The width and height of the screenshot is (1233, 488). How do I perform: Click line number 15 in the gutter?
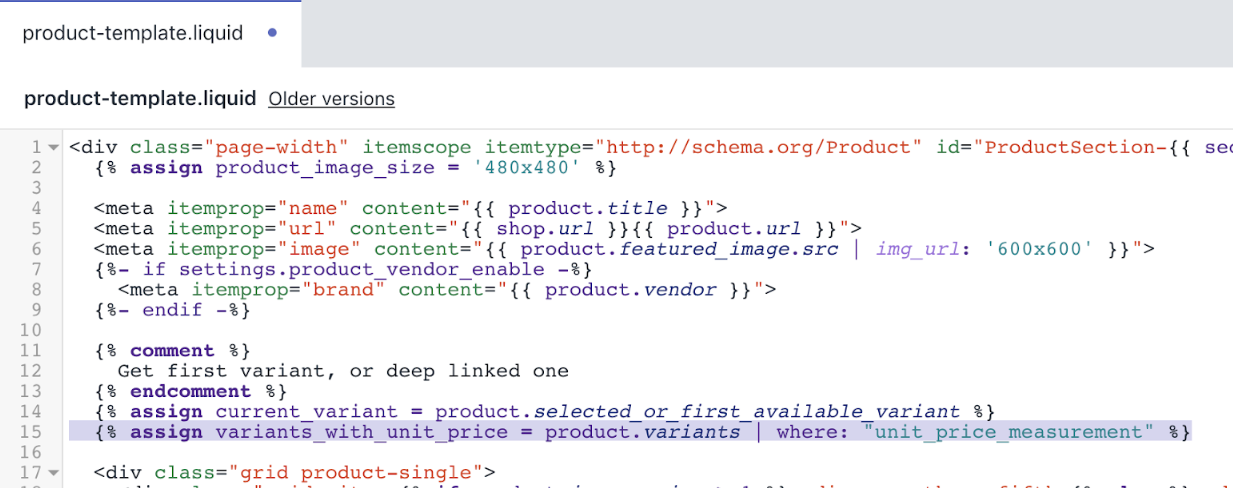click(32, 432)
